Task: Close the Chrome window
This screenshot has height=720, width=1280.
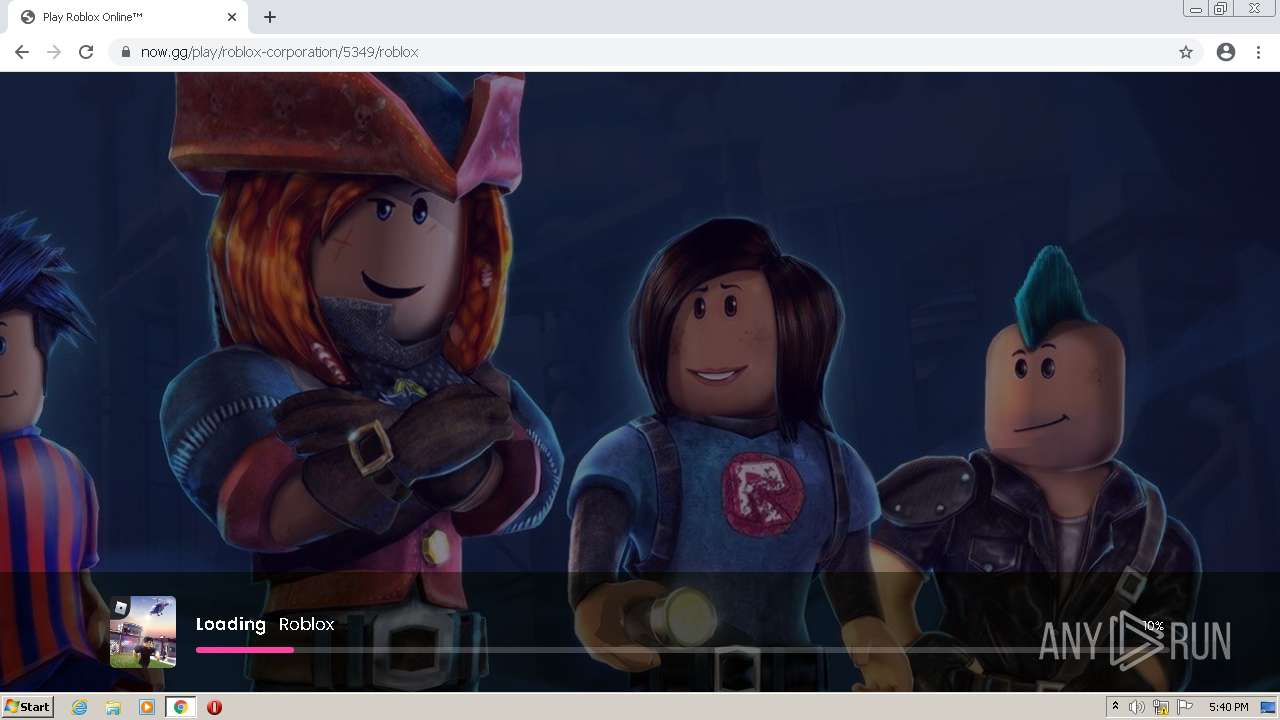Action: point(1254,9)
